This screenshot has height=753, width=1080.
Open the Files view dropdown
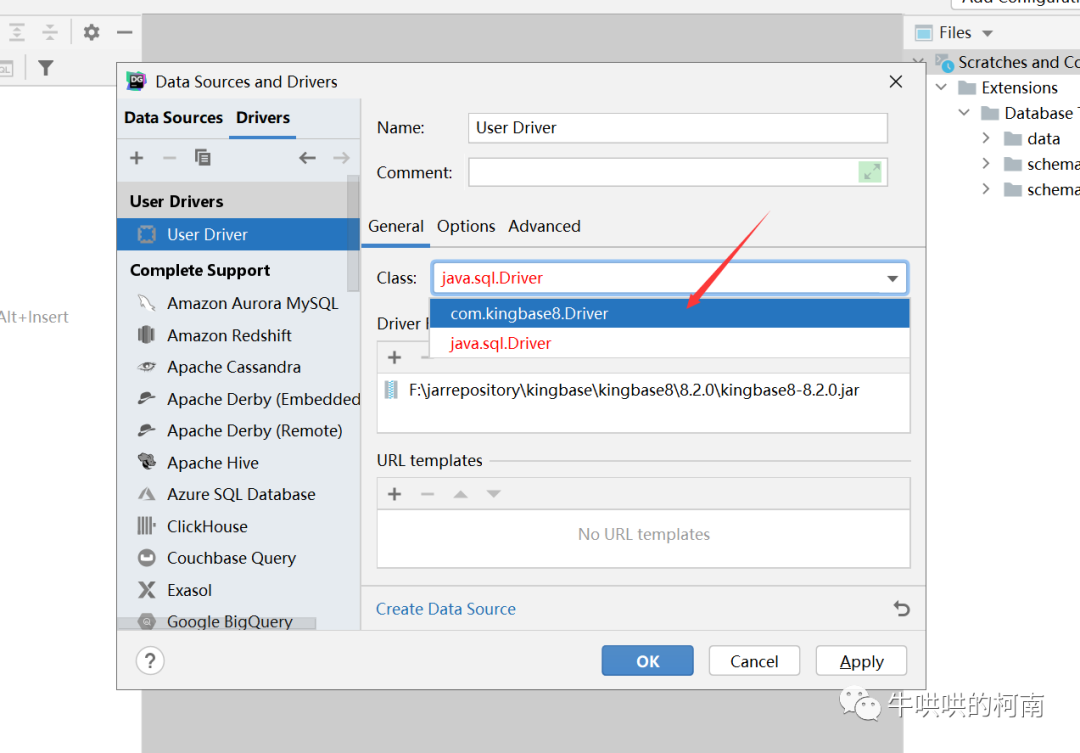tap(988, 33)
